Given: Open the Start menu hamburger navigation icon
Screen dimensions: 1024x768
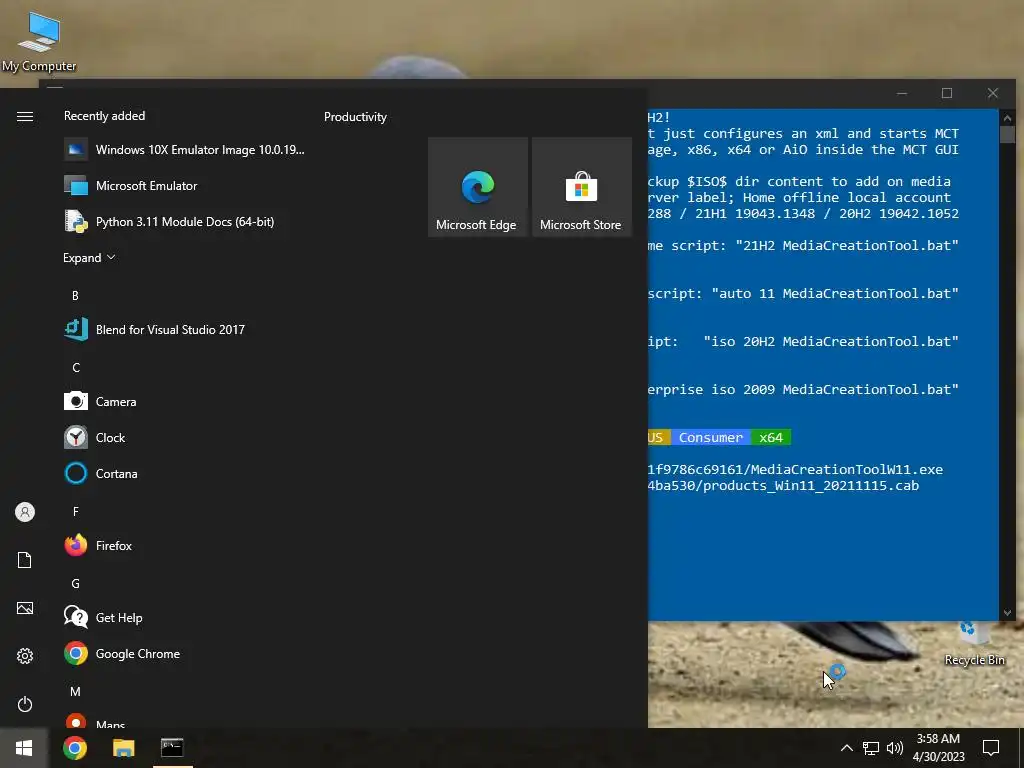Looking at the screenshot, I should 25,116.
